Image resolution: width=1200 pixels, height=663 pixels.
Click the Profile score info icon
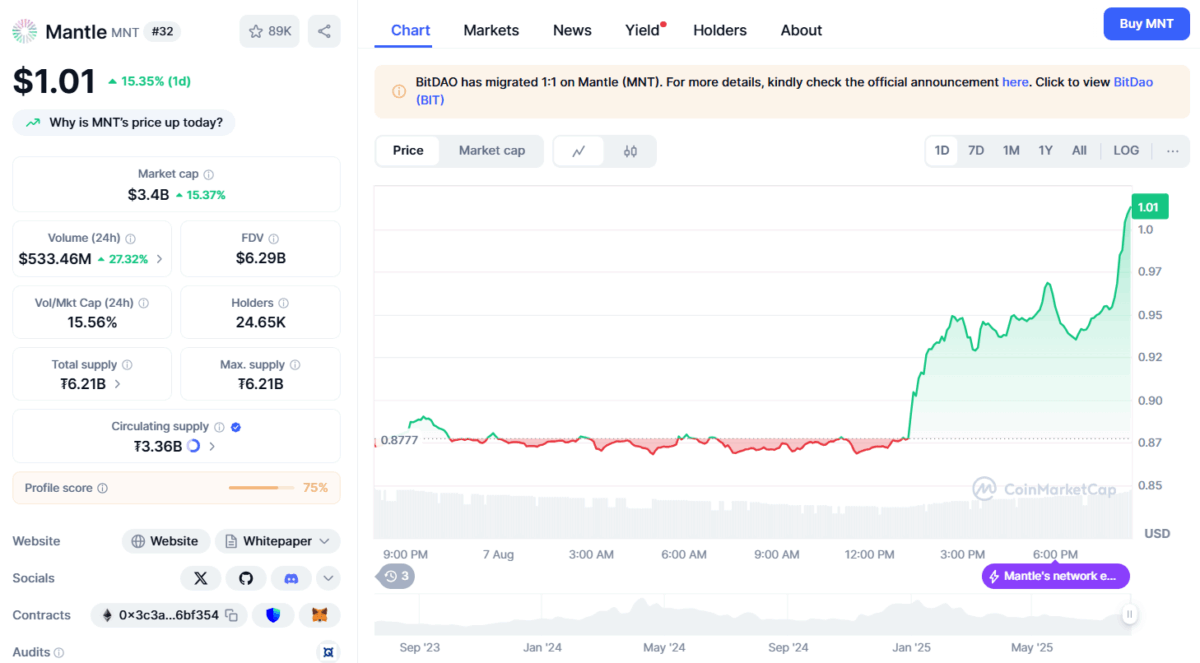point(103,488)
